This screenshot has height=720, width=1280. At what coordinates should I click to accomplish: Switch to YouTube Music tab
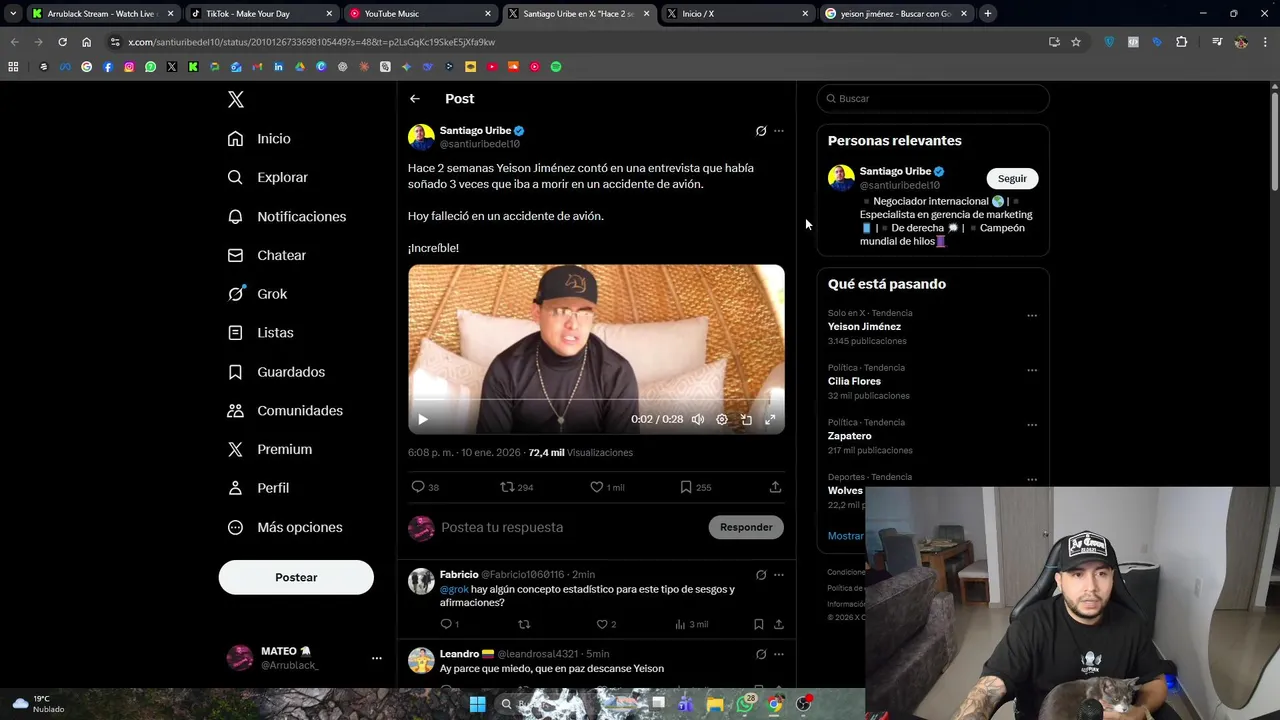tap(420, 14)
